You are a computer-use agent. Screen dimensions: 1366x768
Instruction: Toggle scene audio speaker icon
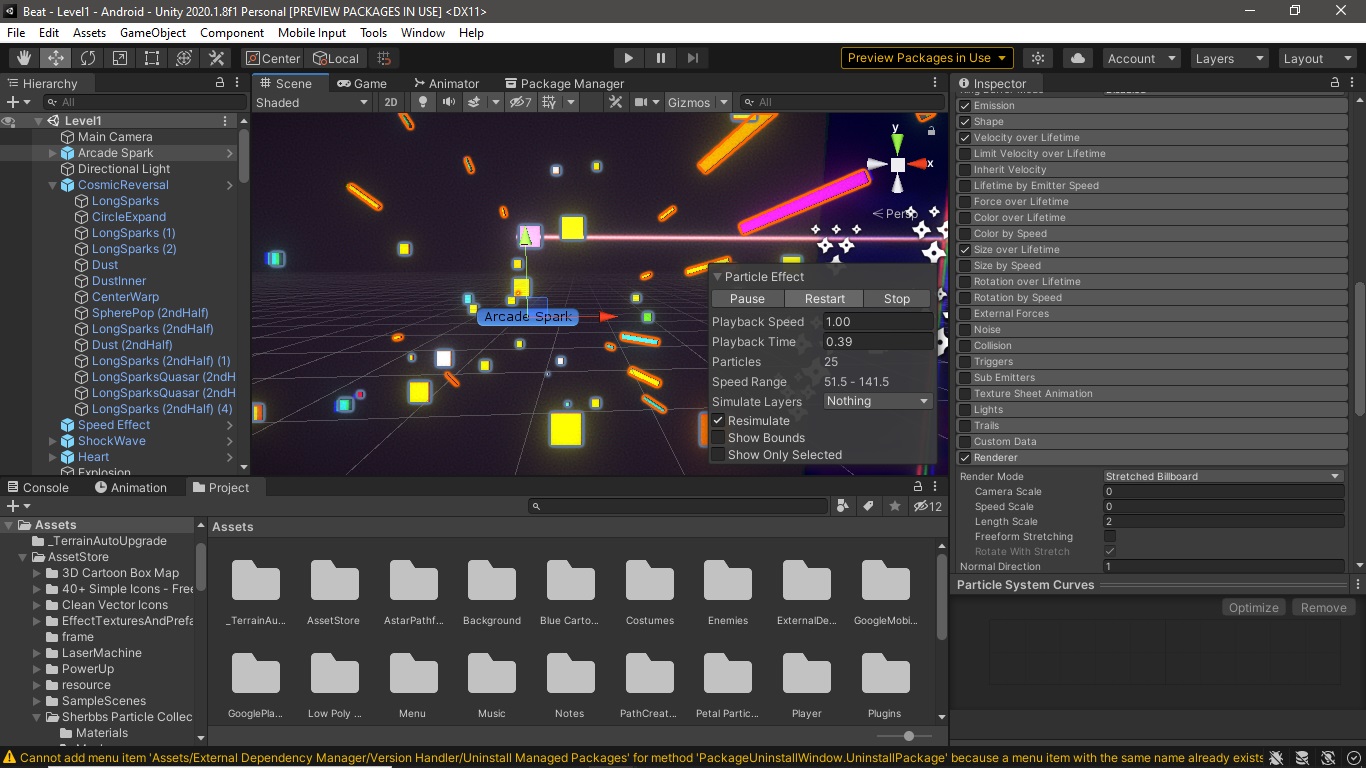point(449,102)
